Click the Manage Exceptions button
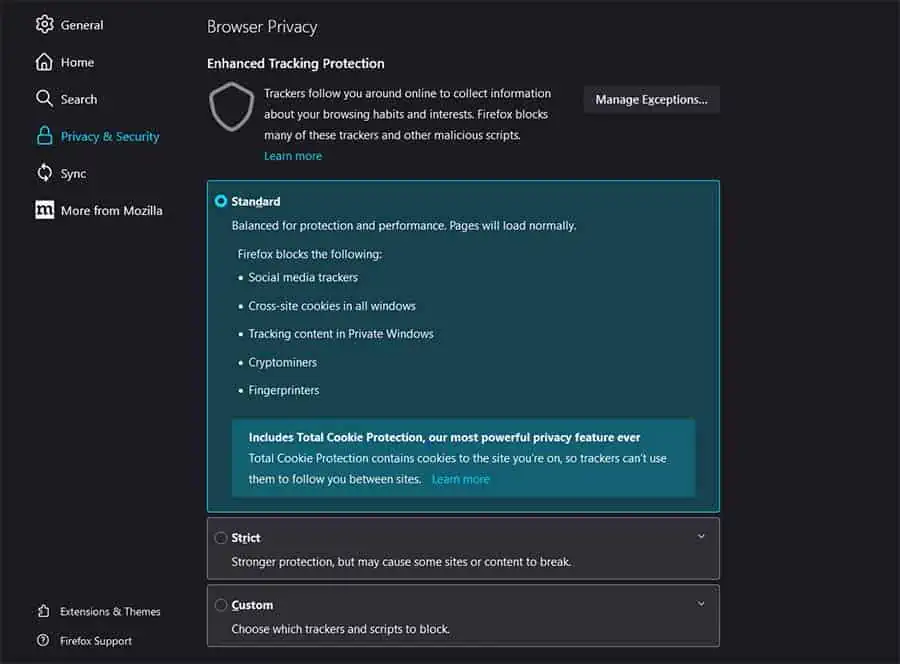Image resolution: width=900 pixels, height=664 pixels. pyautogui.click(x=651, y=99)
